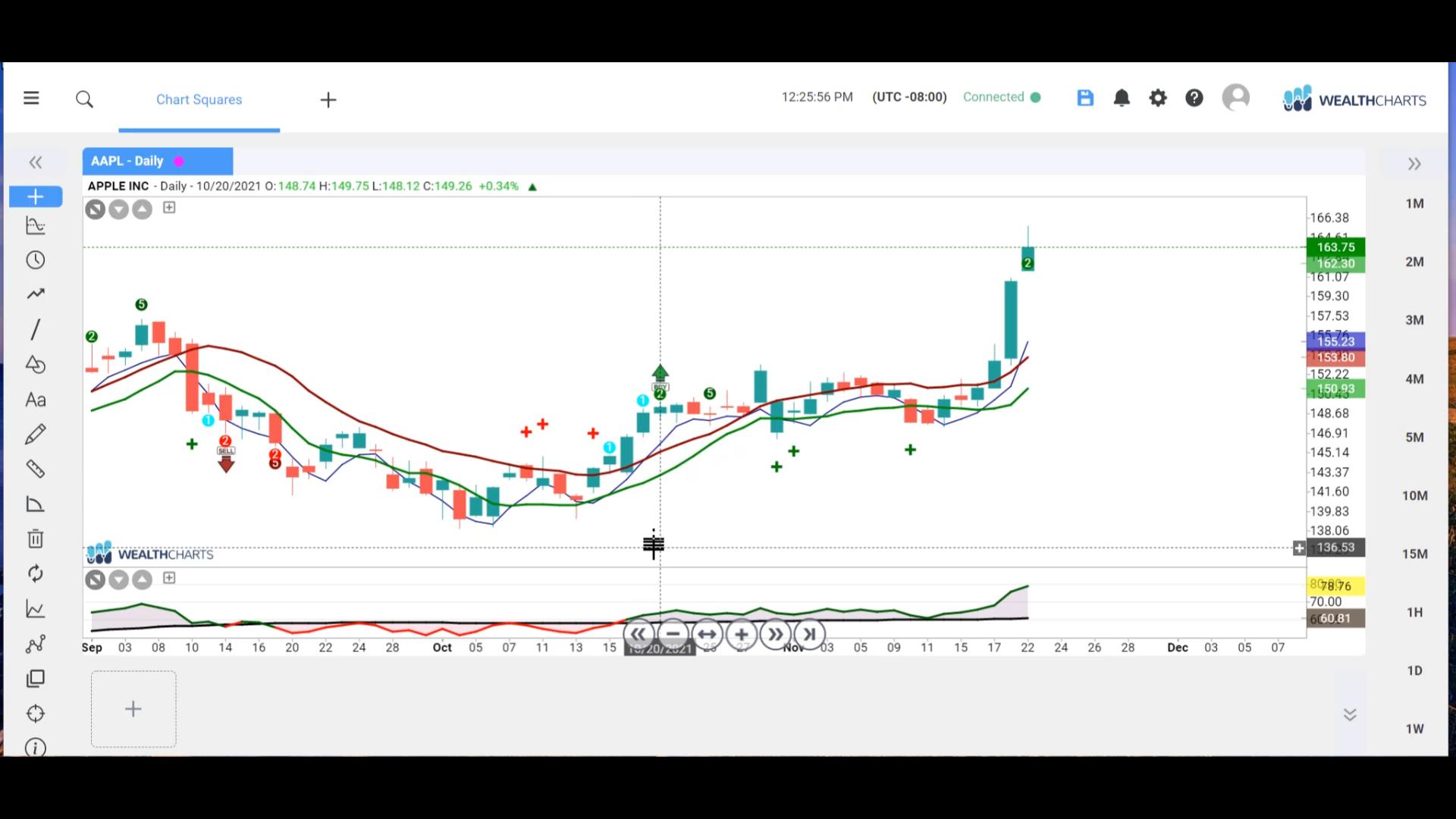The width and height of the screenshot is (1456, 819).
Task: Select the 2M timeframe
Action: (x=1414, y=262)
